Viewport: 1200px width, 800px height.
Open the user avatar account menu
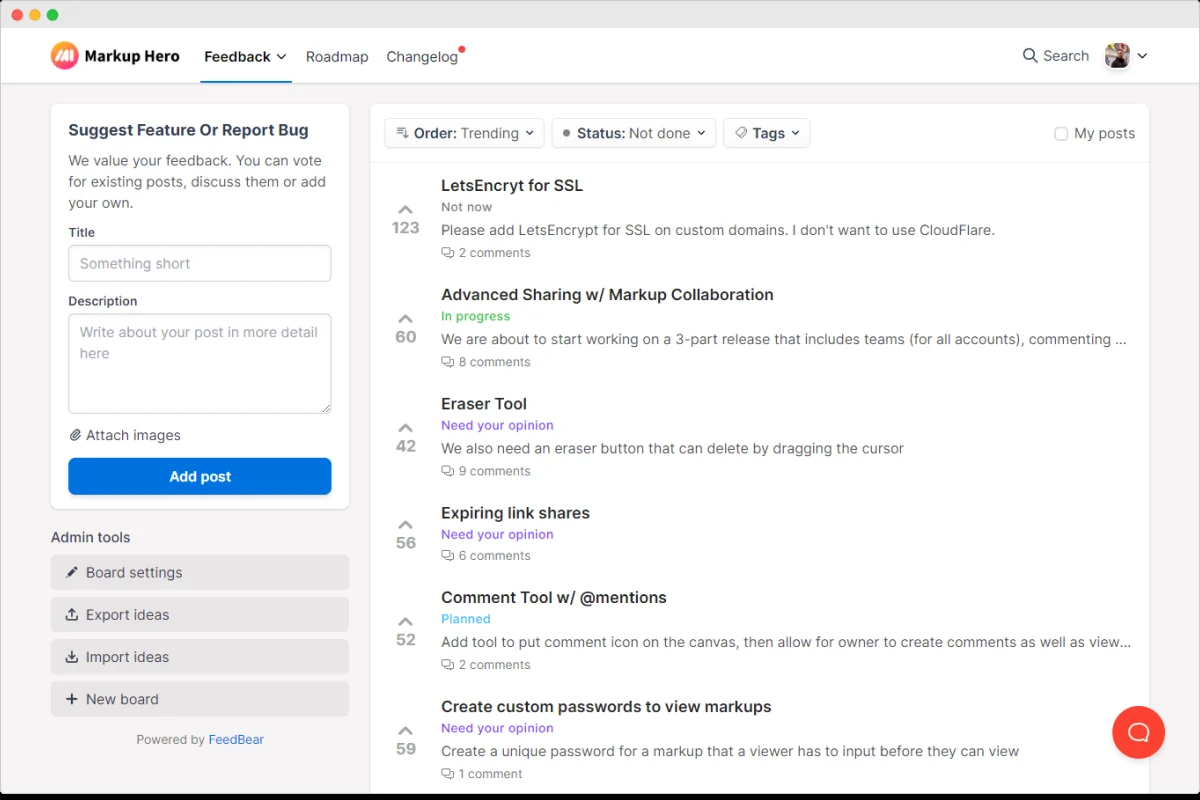point(1126,56)
